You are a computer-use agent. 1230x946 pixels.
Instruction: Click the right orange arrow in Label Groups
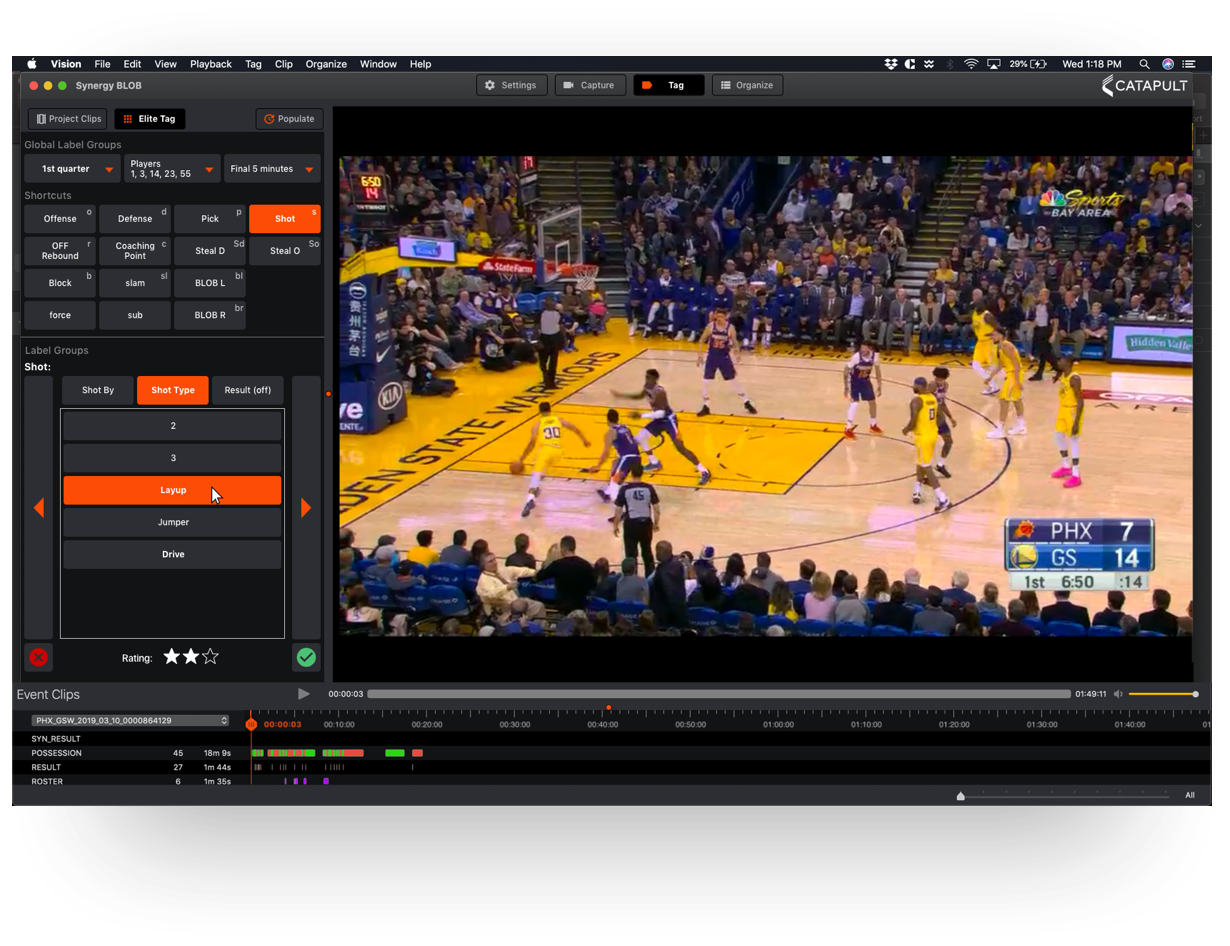306,508
